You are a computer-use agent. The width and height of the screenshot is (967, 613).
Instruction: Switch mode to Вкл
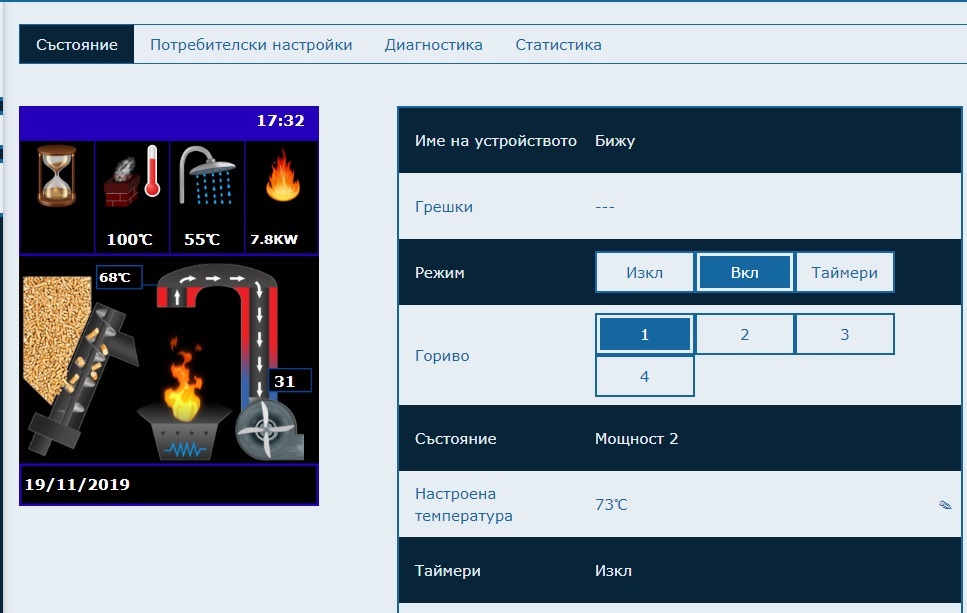pyautogui.click(x=744, y=272)
